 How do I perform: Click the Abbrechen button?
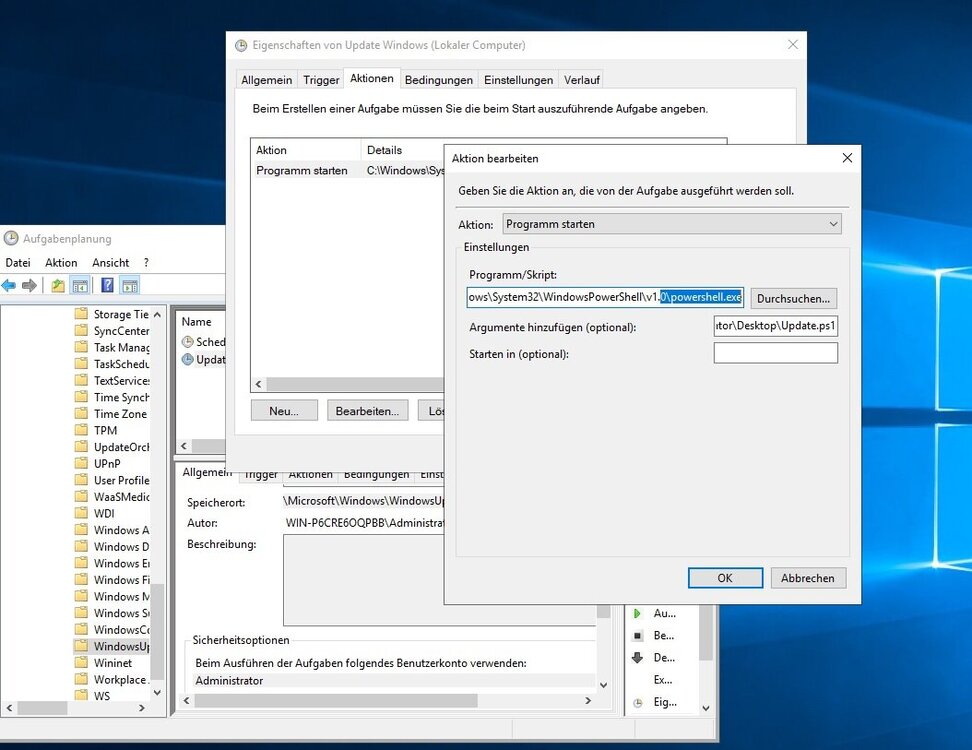pos(807,578)
